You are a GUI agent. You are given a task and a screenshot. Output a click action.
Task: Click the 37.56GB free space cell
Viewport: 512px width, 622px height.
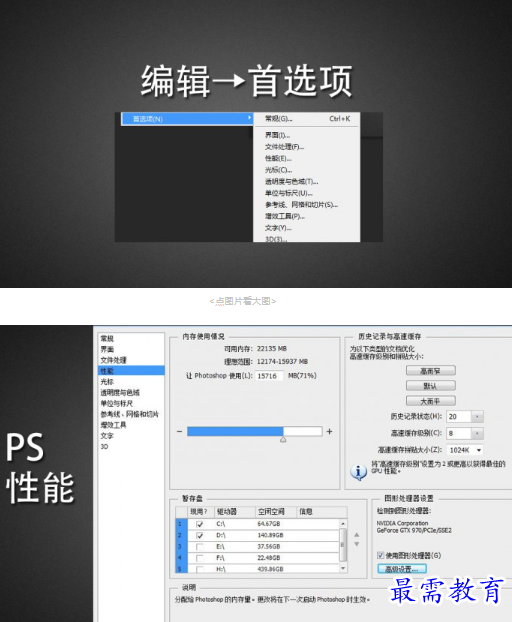[x=269, y=547]
